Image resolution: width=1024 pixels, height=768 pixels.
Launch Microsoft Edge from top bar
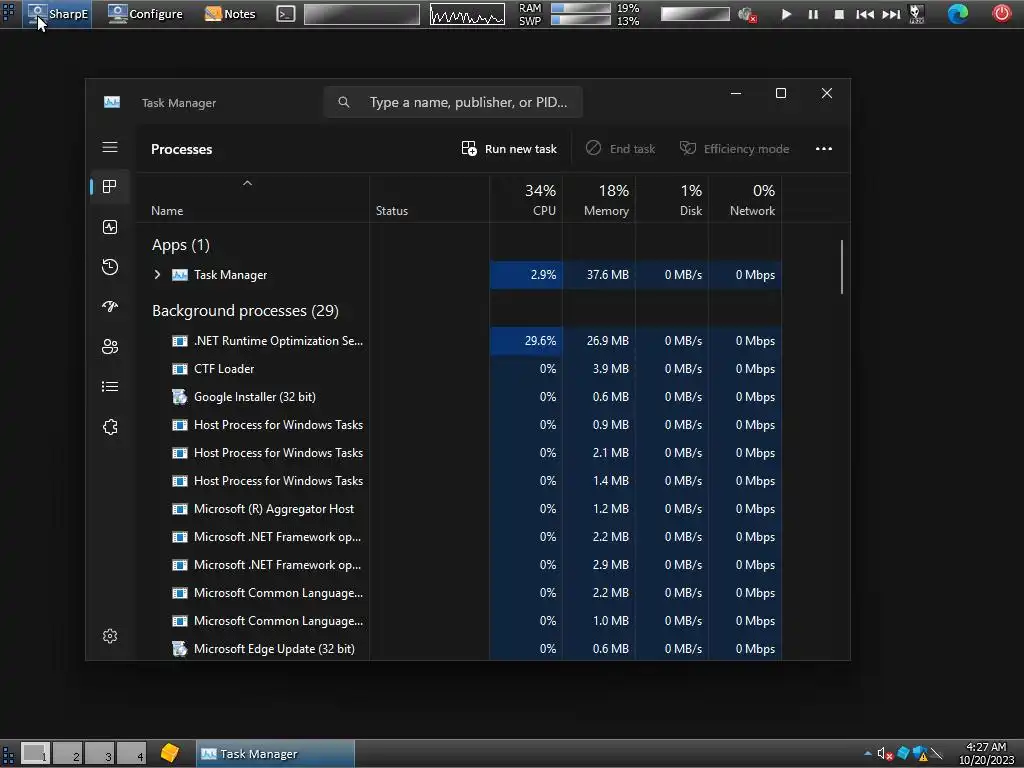coord(957,14)
